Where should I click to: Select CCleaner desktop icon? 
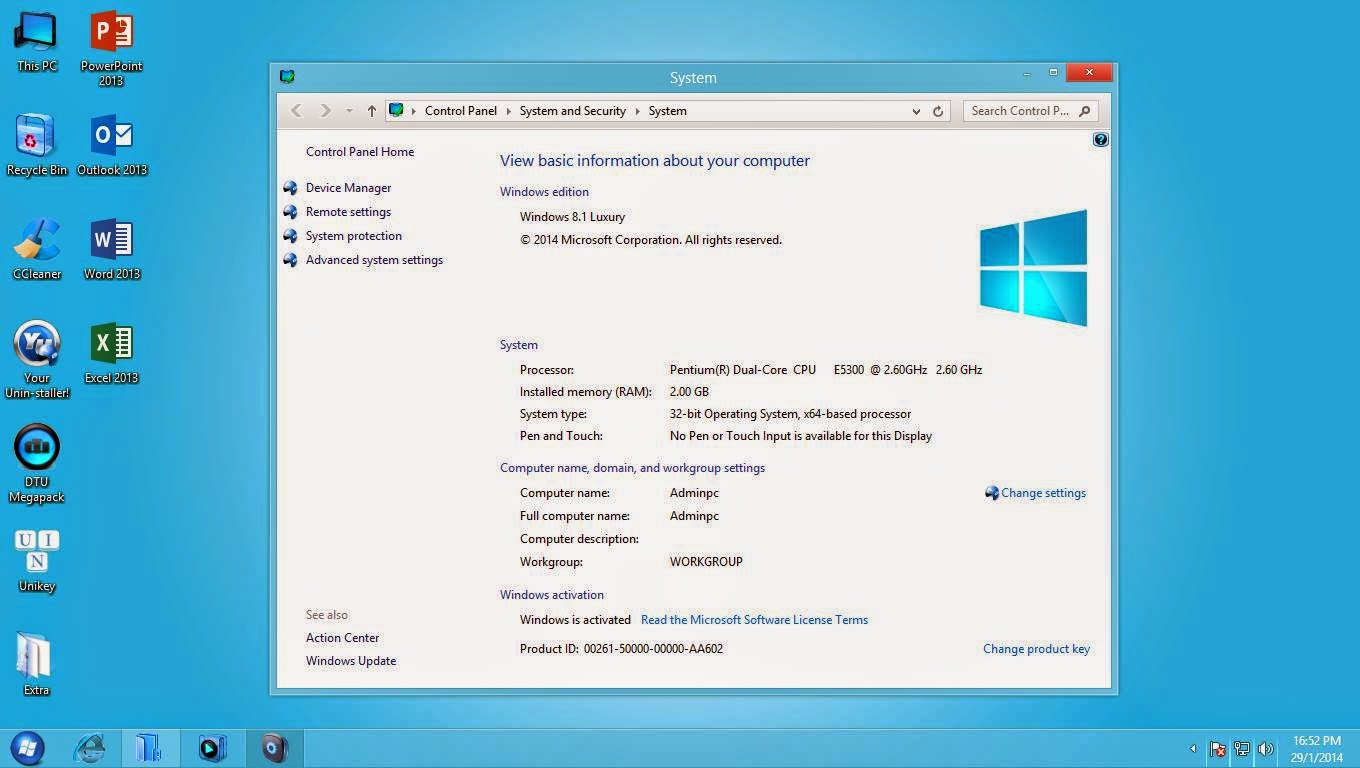pos(36,248)
